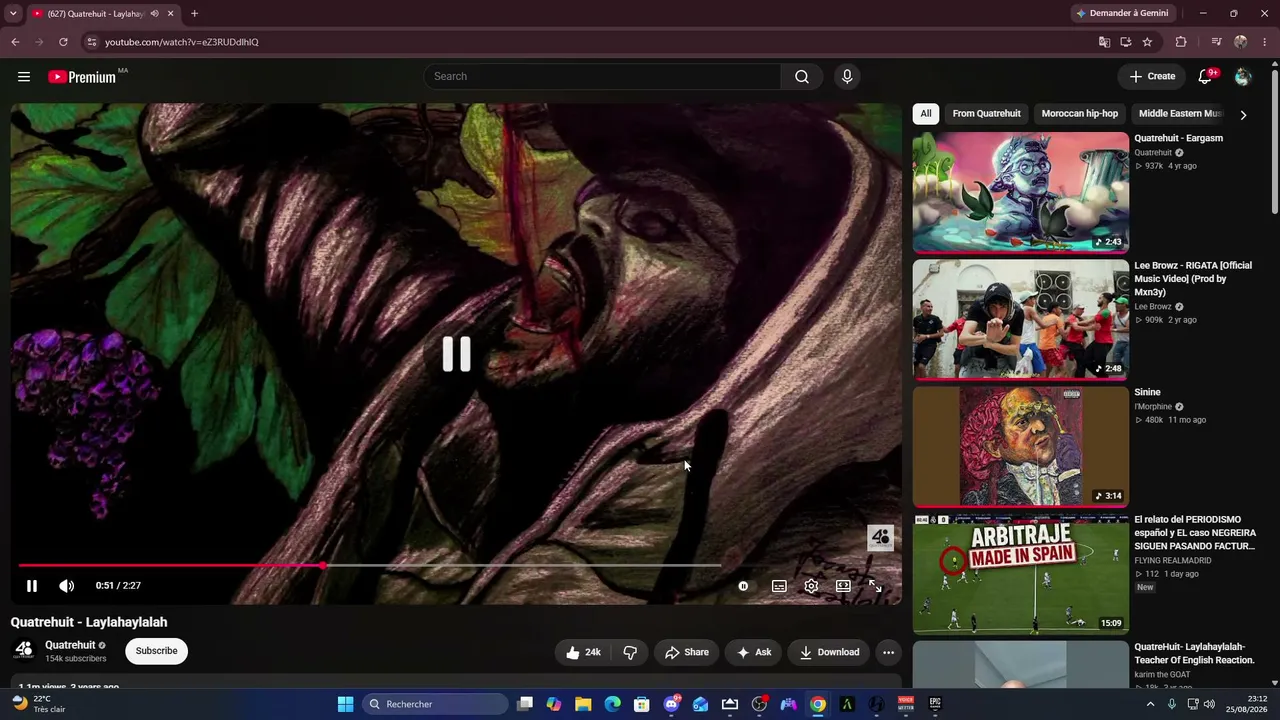Open the Windows Start menu
1280x720 pixels.
pyautogui.click(x=345, y=704)
